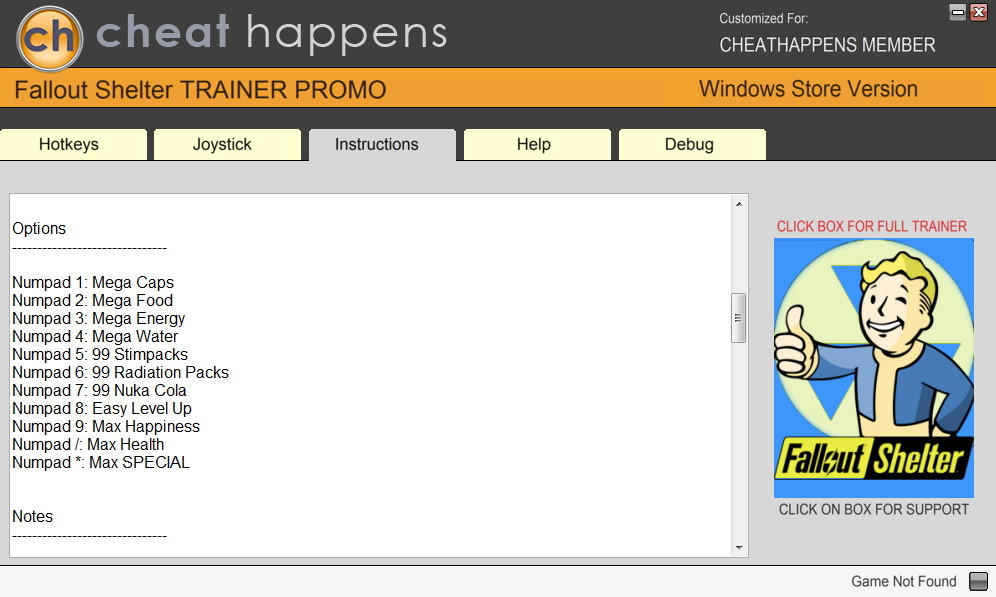
Task: Open the Help tab
Action: click(x=537, y=145)
